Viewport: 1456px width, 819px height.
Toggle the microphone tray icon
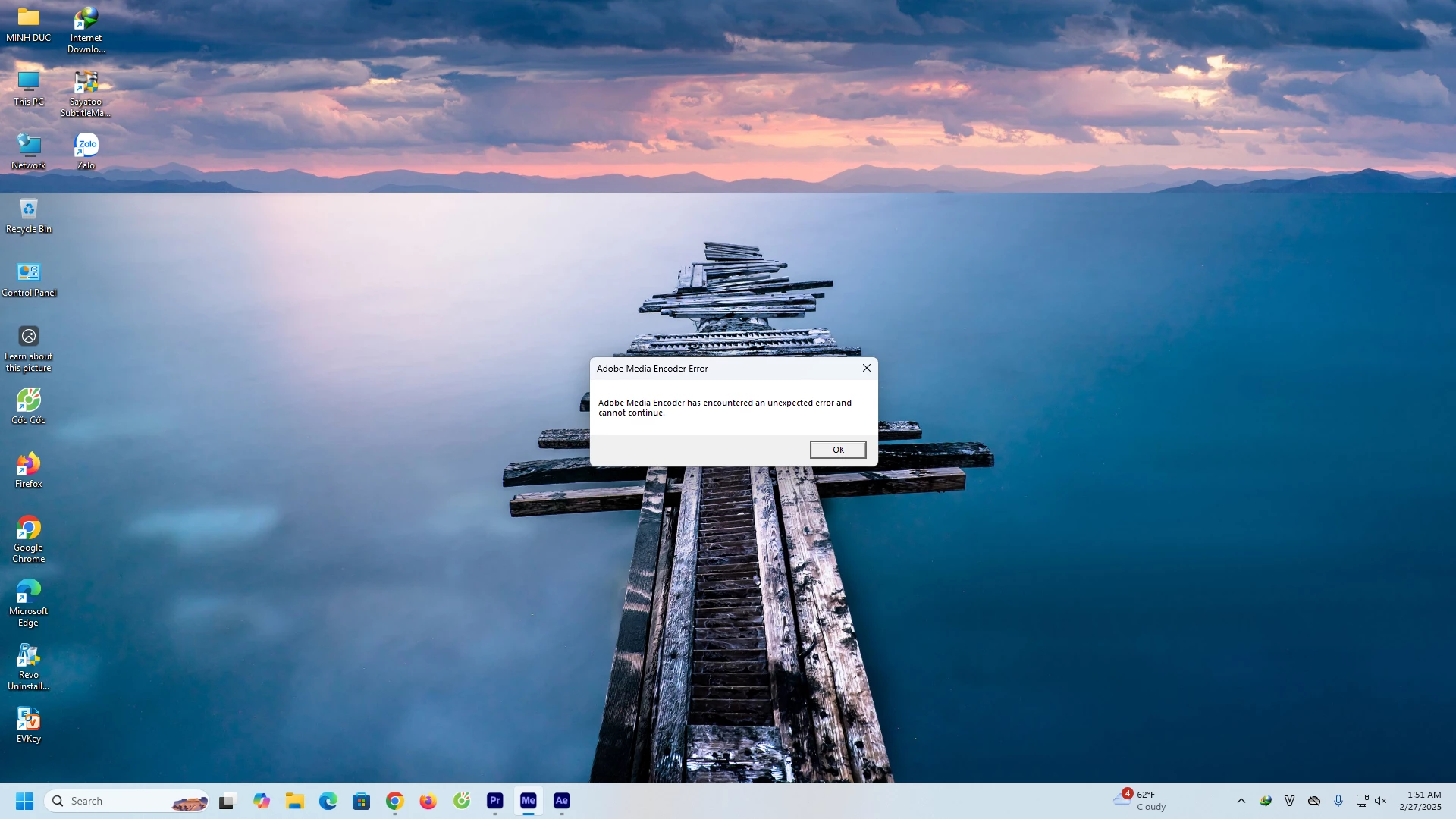(1338, 801)
